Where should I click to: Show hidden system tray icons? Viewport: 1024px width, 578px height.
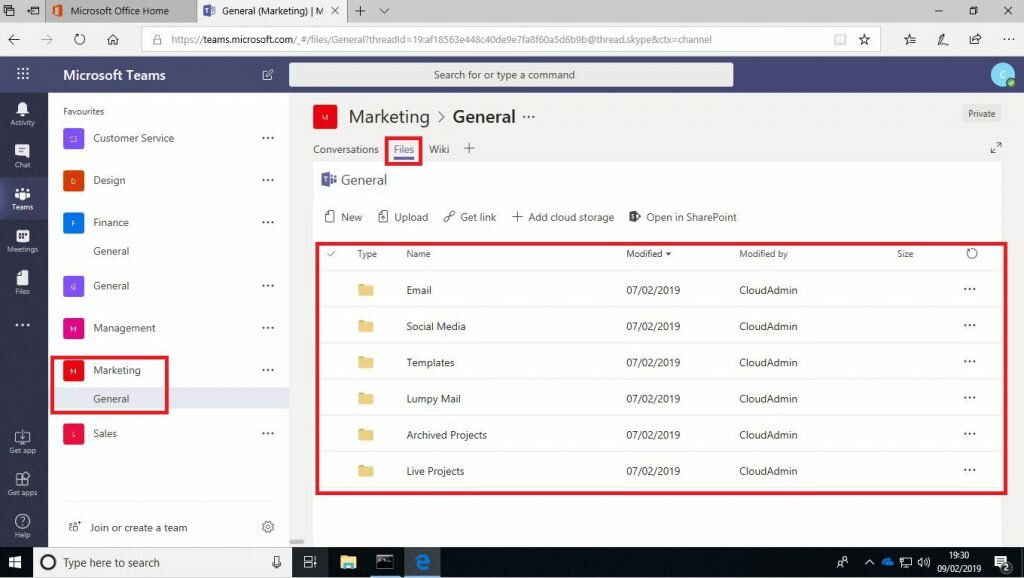tap(869, 562)
